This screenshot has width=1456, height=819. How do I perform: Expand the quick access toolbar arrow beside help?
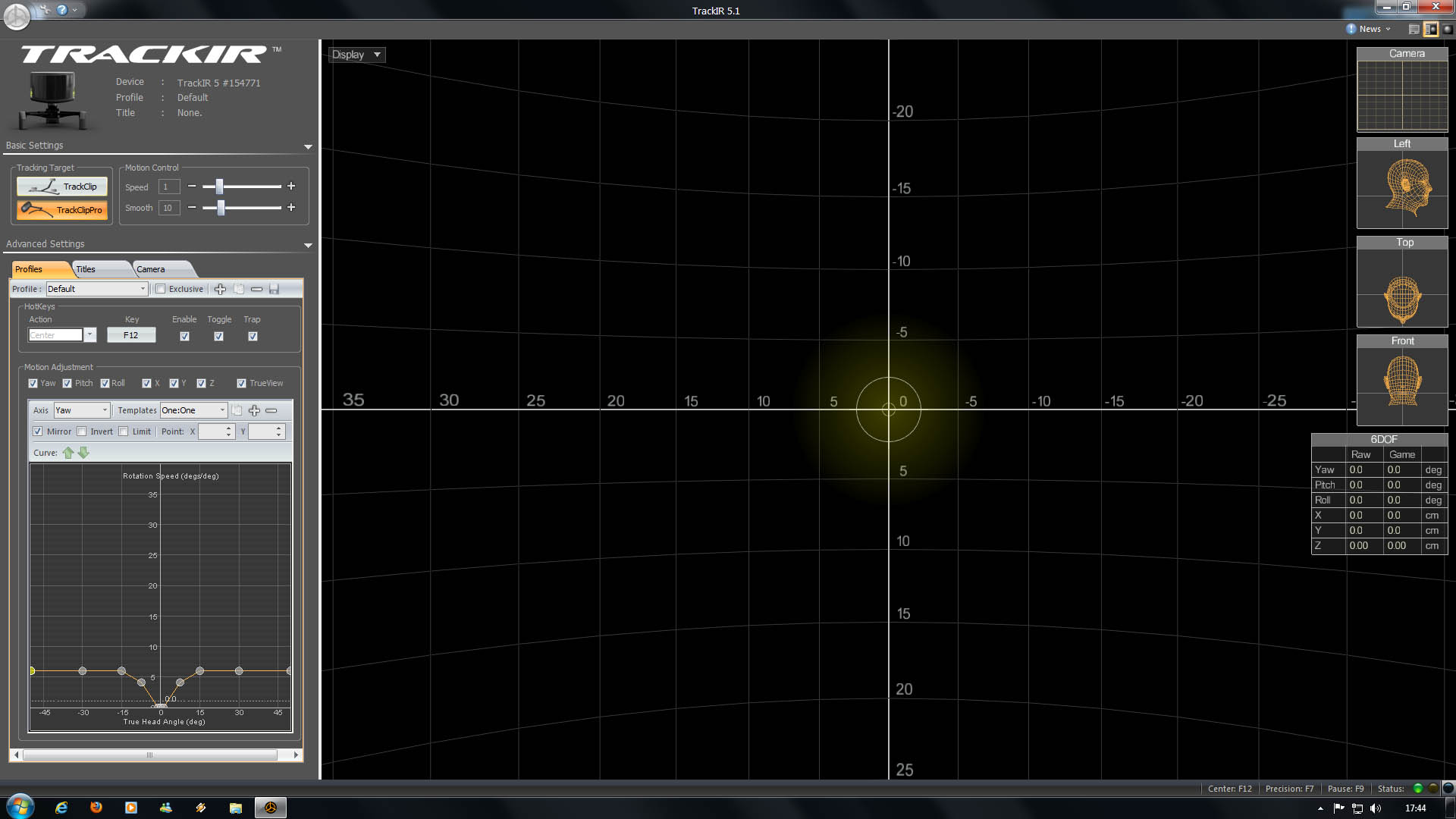coord(74,10)
